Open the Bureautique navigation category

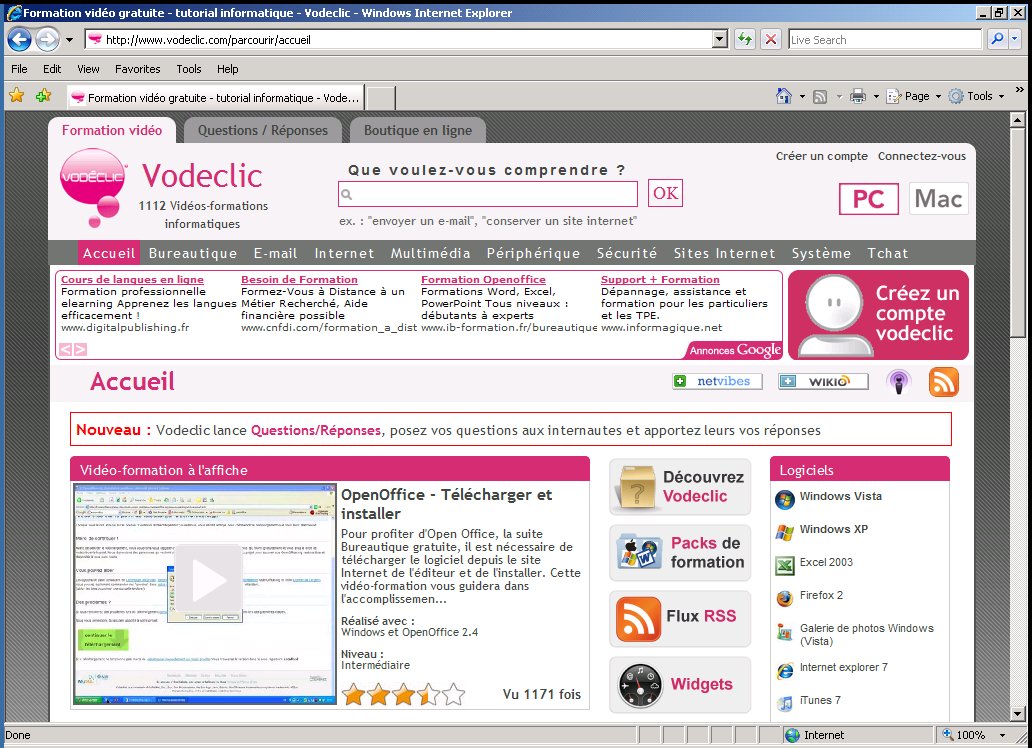(x=193, y=254)
